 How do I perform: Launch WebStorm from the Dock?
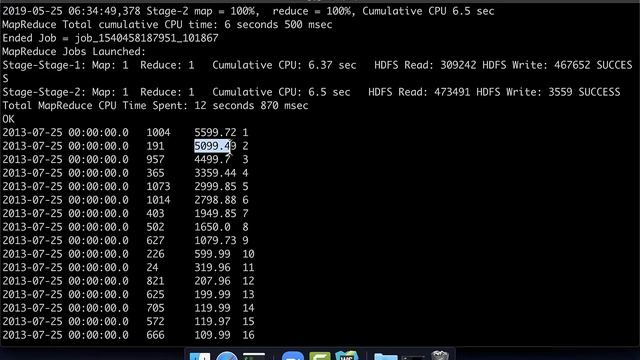click(347, 356)
